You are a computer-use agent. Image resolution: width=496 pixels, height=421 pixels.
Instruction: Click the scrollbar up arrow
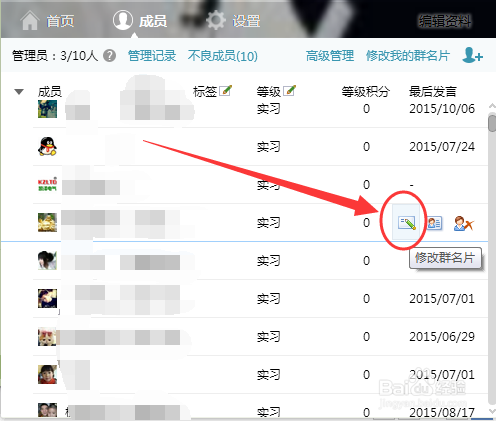click(492, 106)
